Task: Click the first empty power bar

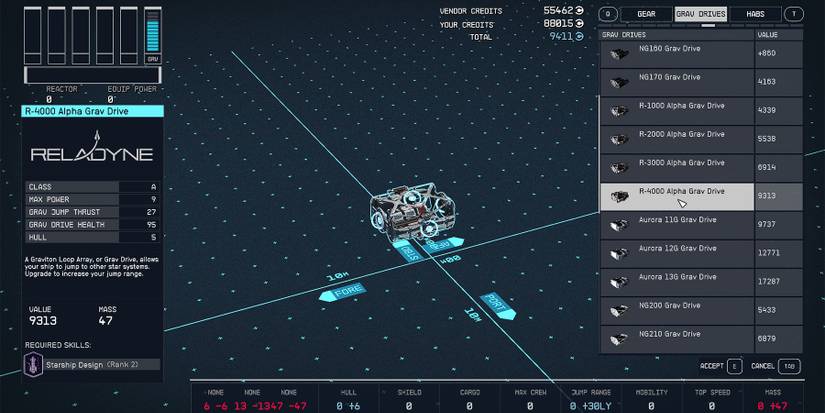Action: (33, 35)
